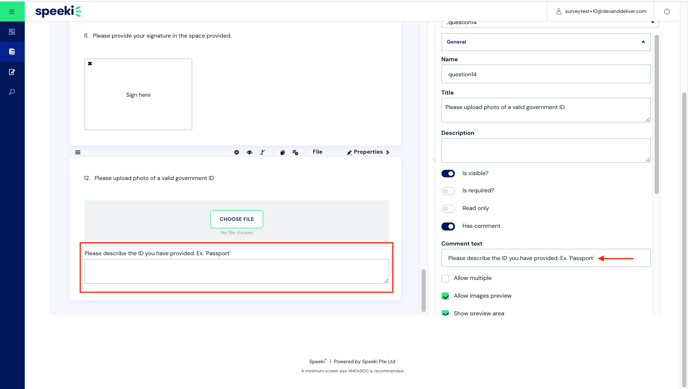The width and height of the screenshot is (688, 389).
Task: Select question 11 signature title text
Action: [161, 36]
